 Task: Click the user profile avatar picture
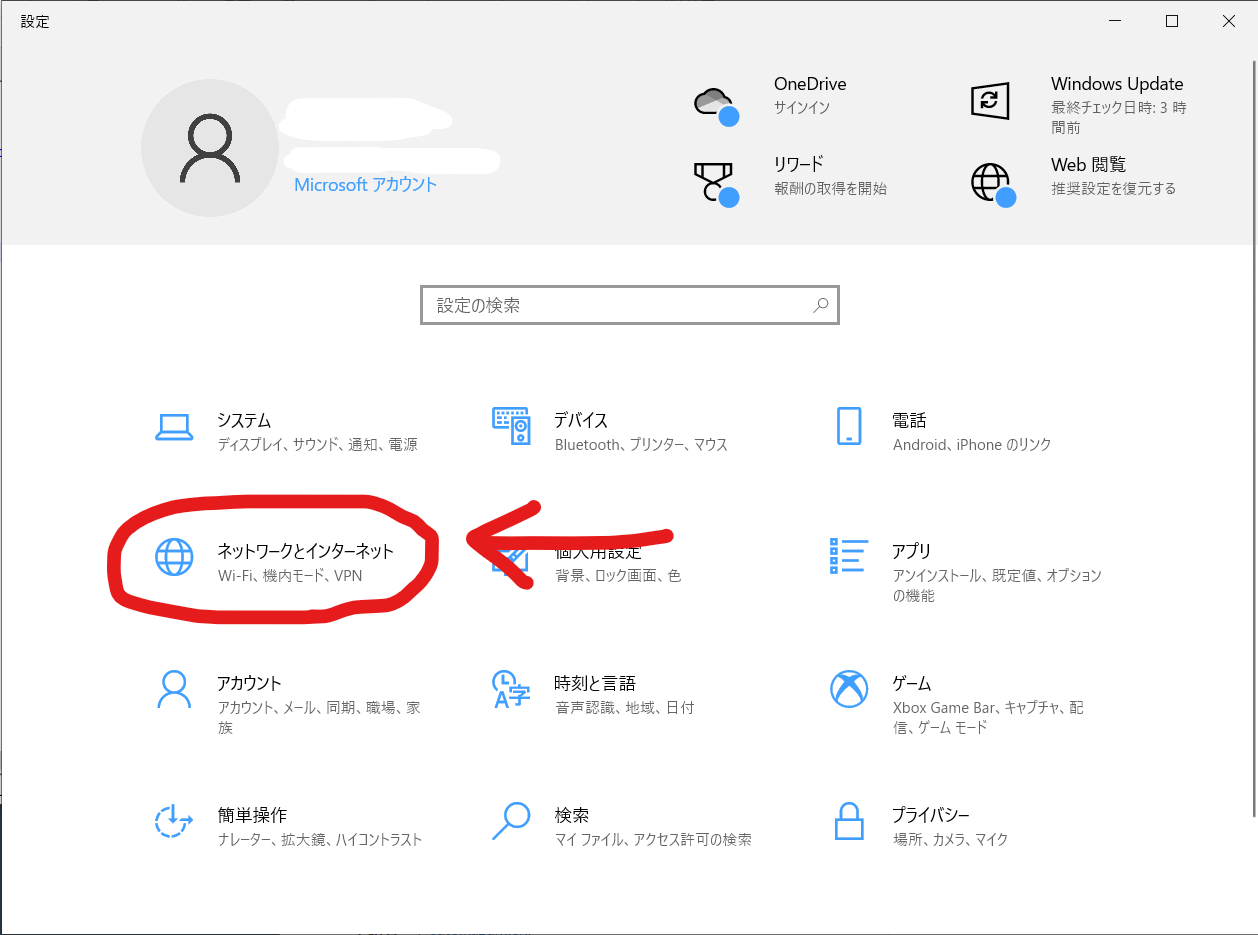(210, 148)
